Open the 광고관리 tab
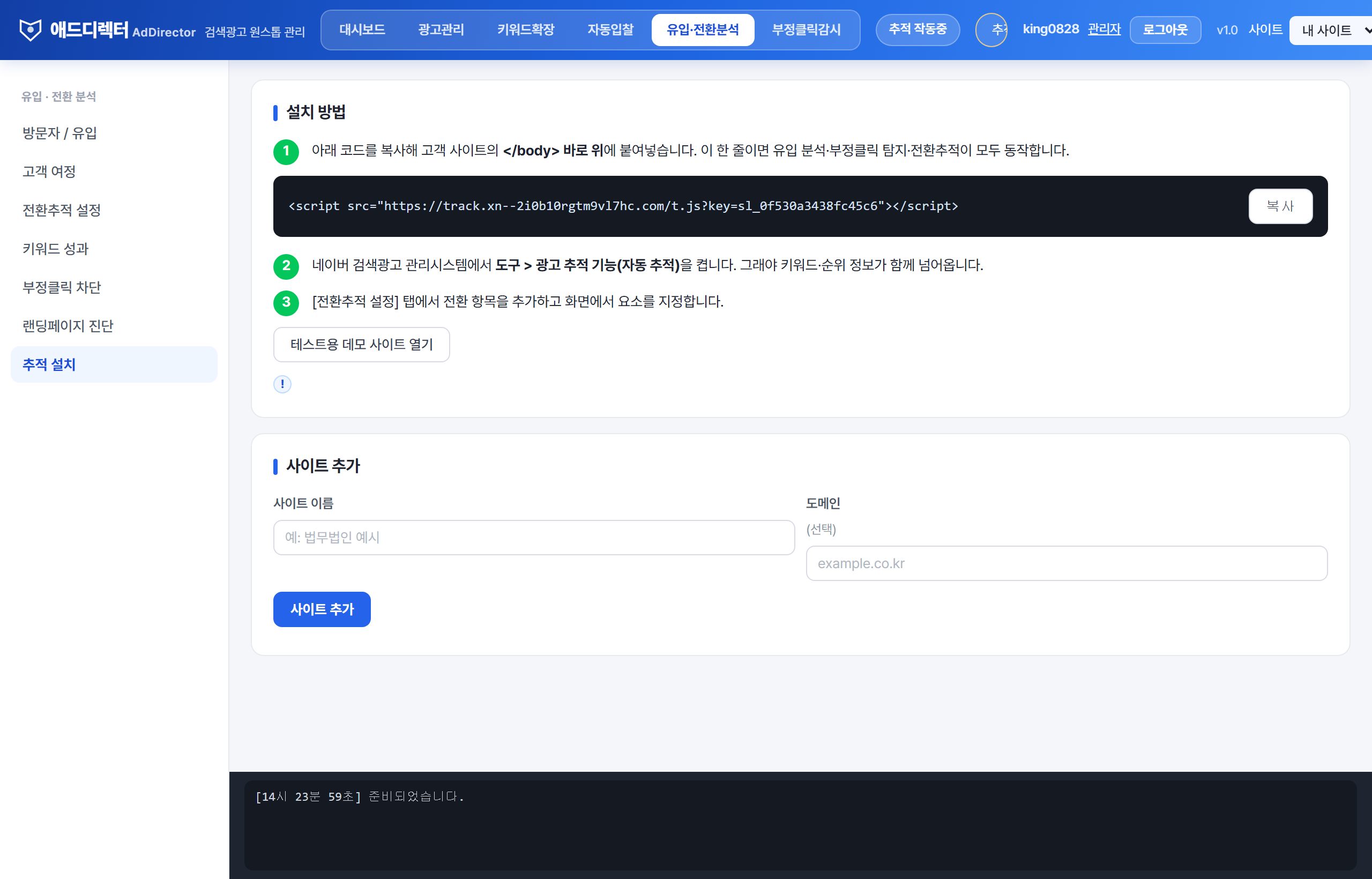 click(x=441, y=29)
